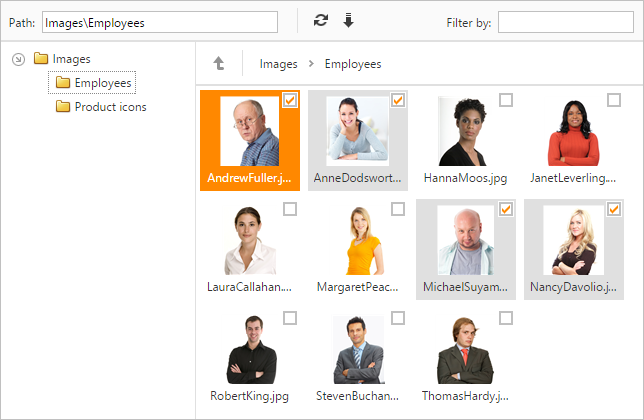The image size is (644, 420).
Task: Go up one folder level arrow
Action: 219,64
